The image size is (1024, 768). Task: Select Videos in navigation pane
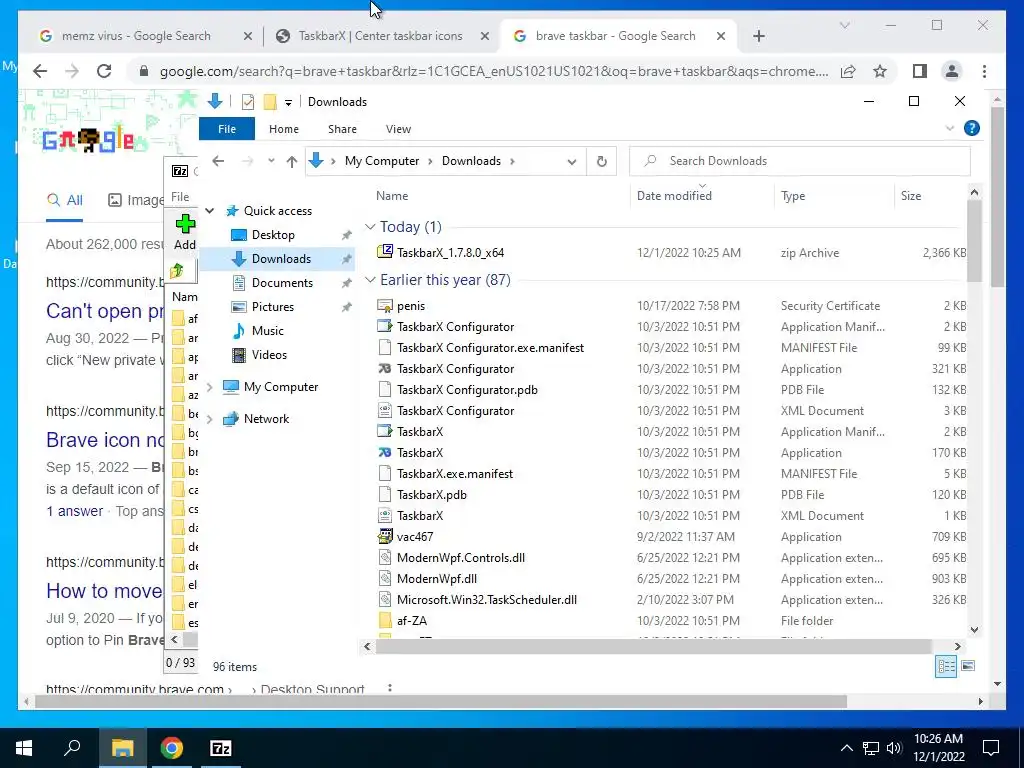(x=269, y=355)
